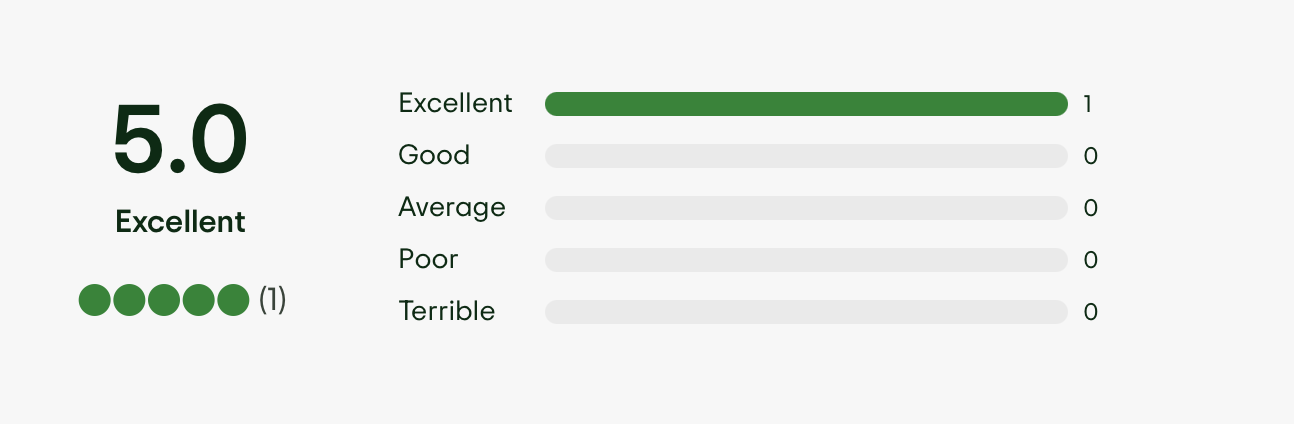Click the count 0 beside the Terrible bar

1091,312
